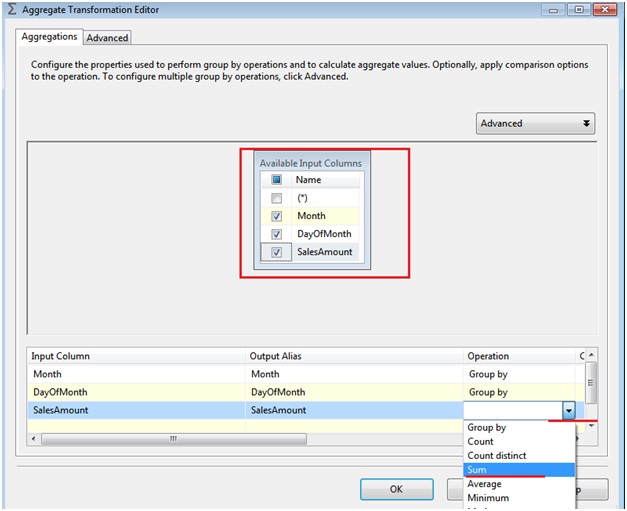The width and height of the screenshot is (627, 511).
Task: Close the Aggregate Transformation Editor window
Action: pos(605,10)
